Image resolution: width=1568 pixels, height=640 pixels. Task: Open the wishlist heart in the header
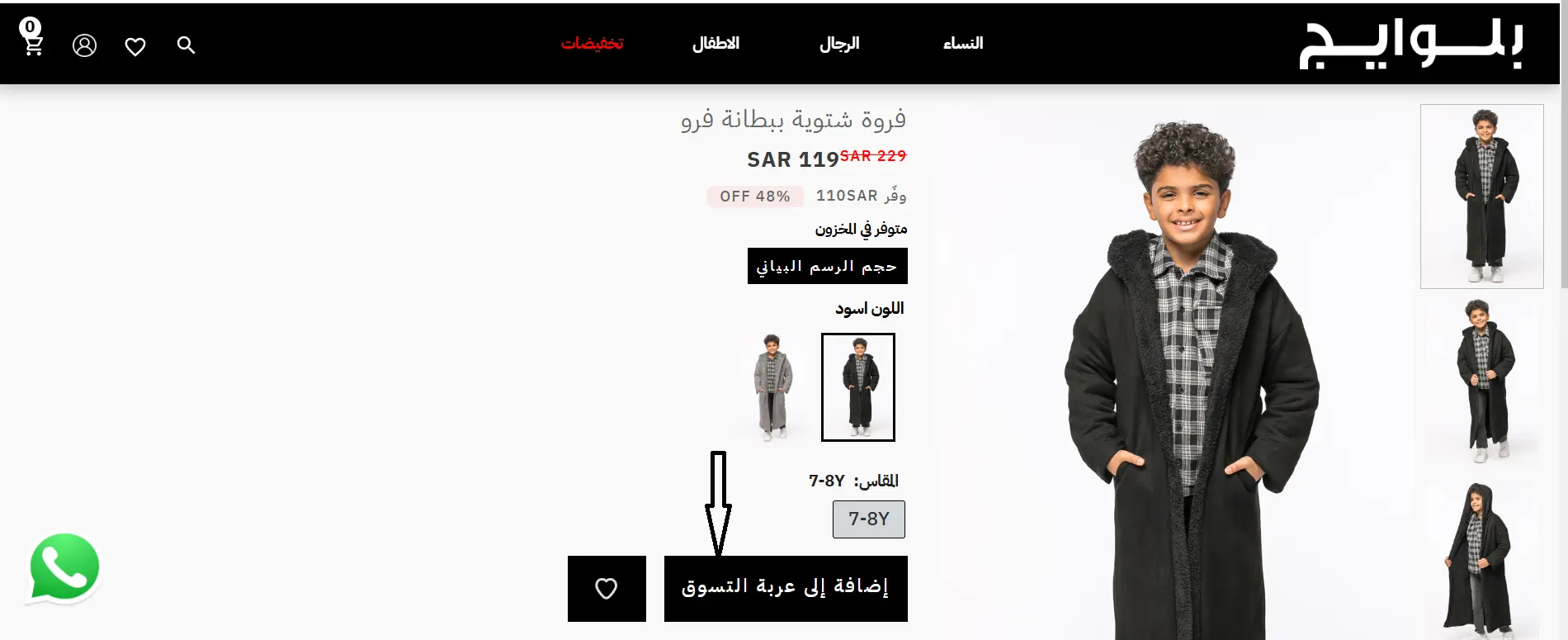pyautogui.click(x=135, y=46)
